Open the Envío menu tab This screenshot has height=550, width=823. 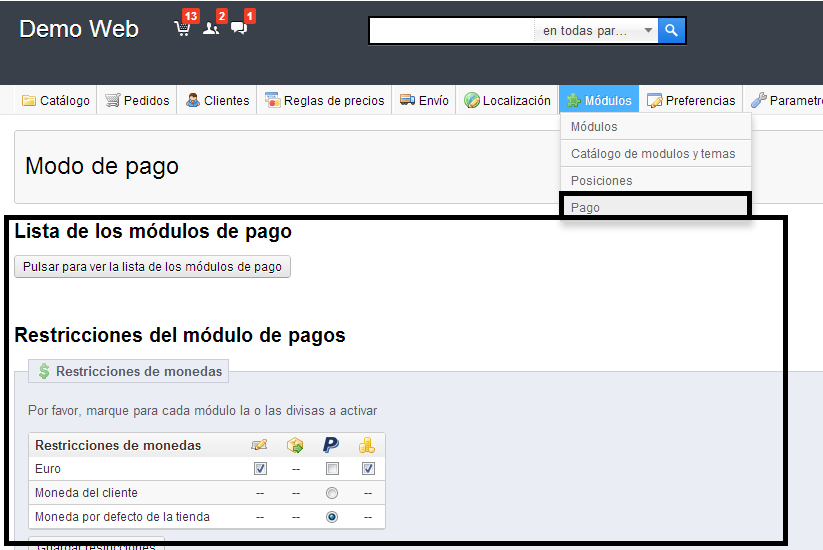(x=424, y=100)
